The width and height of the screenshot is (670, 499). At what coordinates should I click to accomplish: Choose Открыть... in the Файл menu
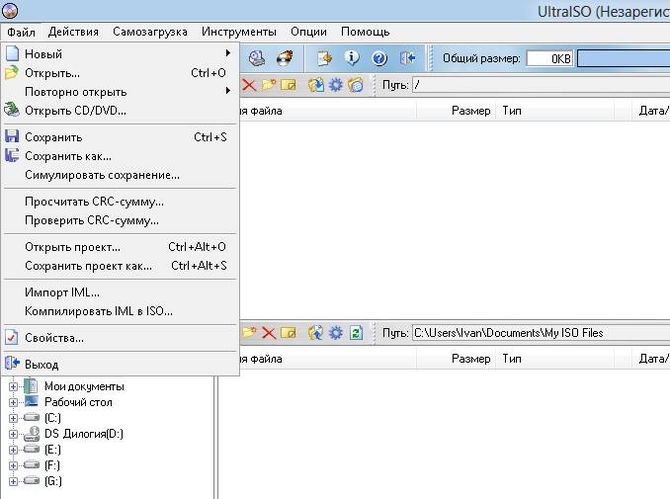tap(120, 73)
